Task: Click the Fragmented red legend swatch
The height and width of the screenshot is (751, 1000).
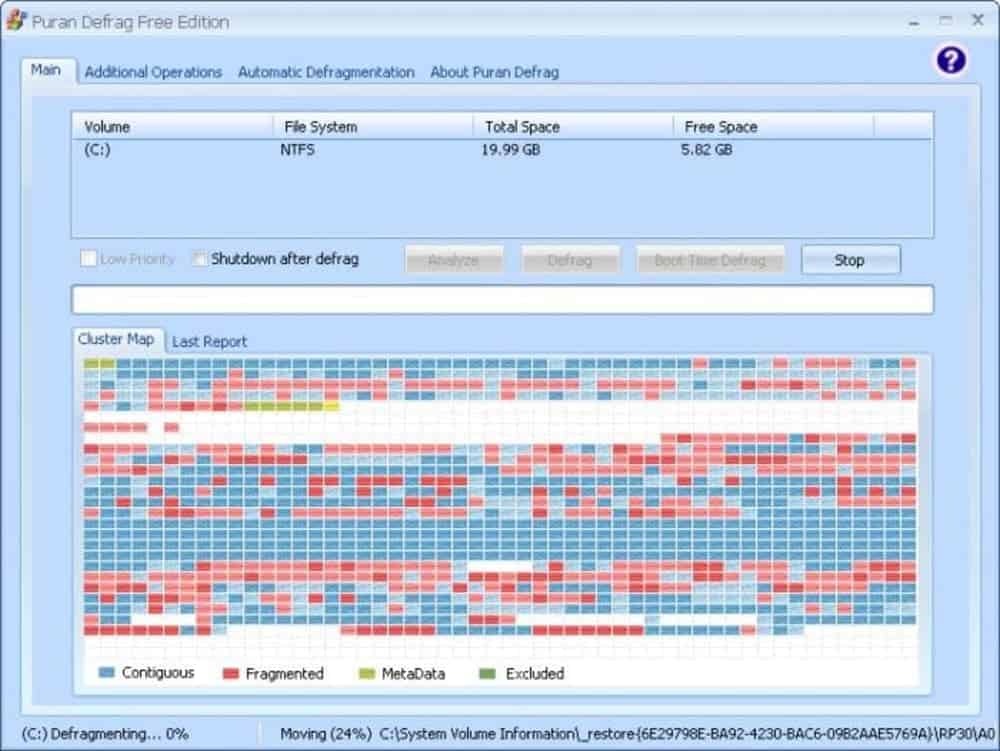Action: tap(230, 674)
